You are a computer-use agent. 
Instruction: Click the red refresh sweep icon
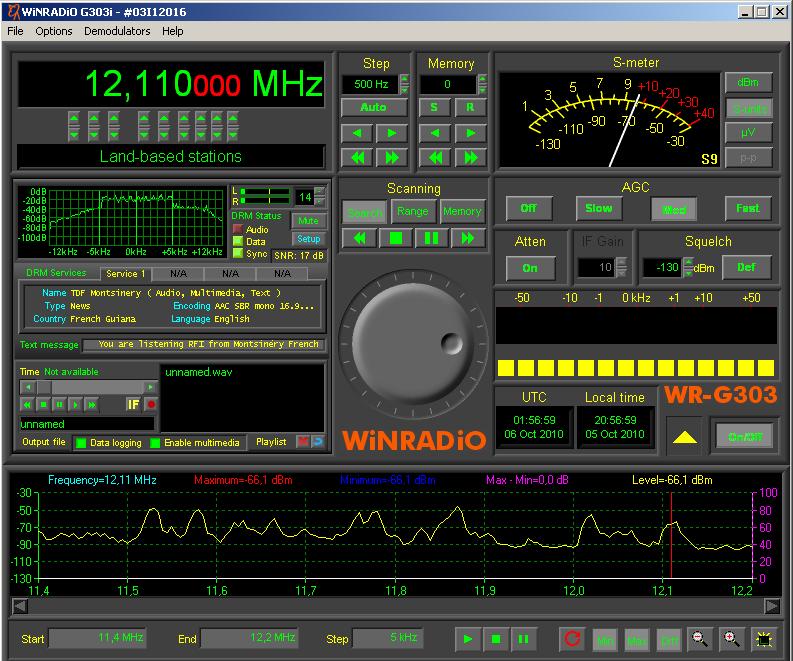(572, 638)
